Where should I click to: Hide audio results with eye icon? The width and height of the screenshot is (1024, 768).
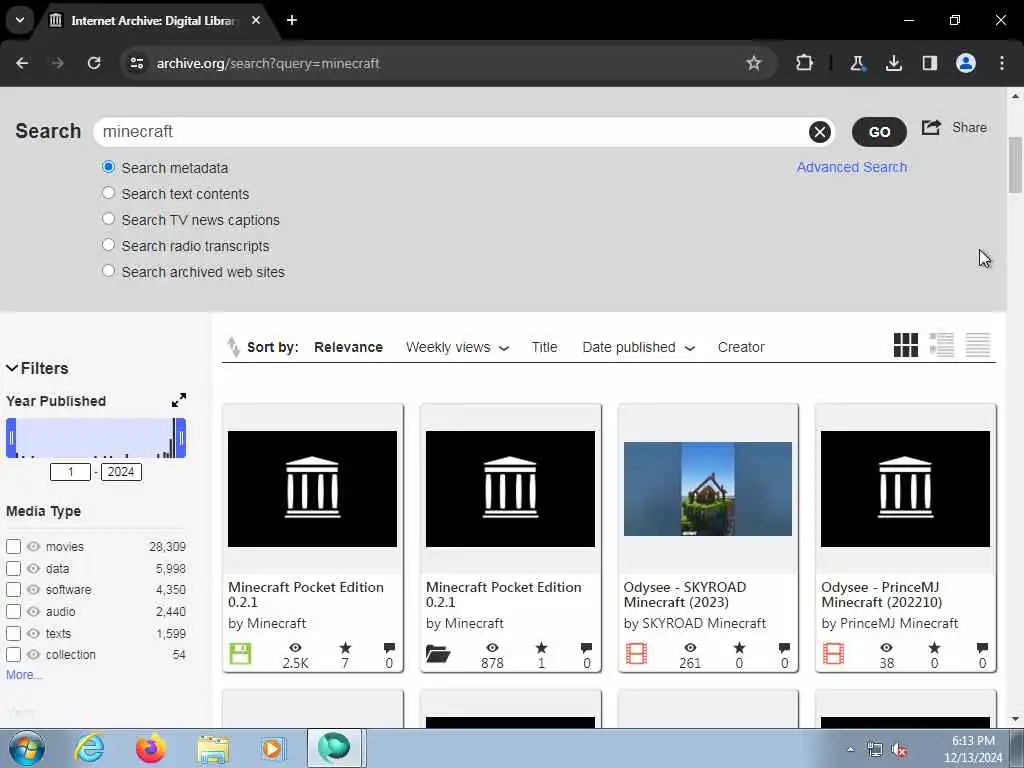tap(33, 611)
